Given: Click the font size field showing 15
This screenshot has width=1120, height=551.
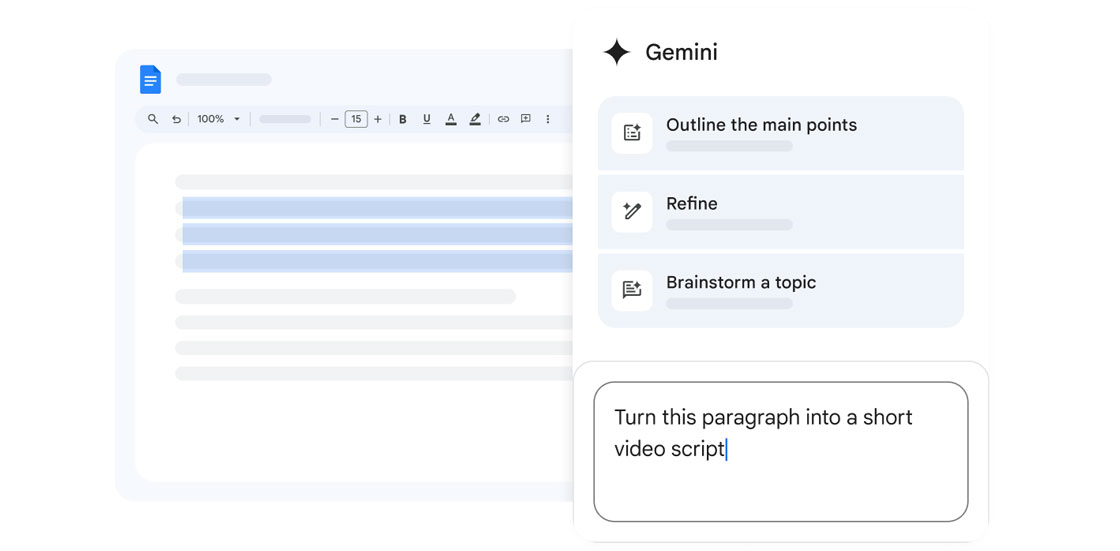Looking at the screenshot, I should [x=356, y=119].
